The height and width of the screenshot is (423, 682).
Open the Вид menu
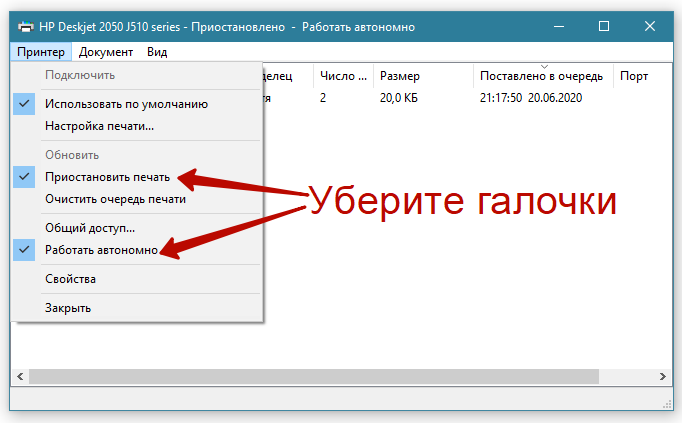click(x=157, y=52)
